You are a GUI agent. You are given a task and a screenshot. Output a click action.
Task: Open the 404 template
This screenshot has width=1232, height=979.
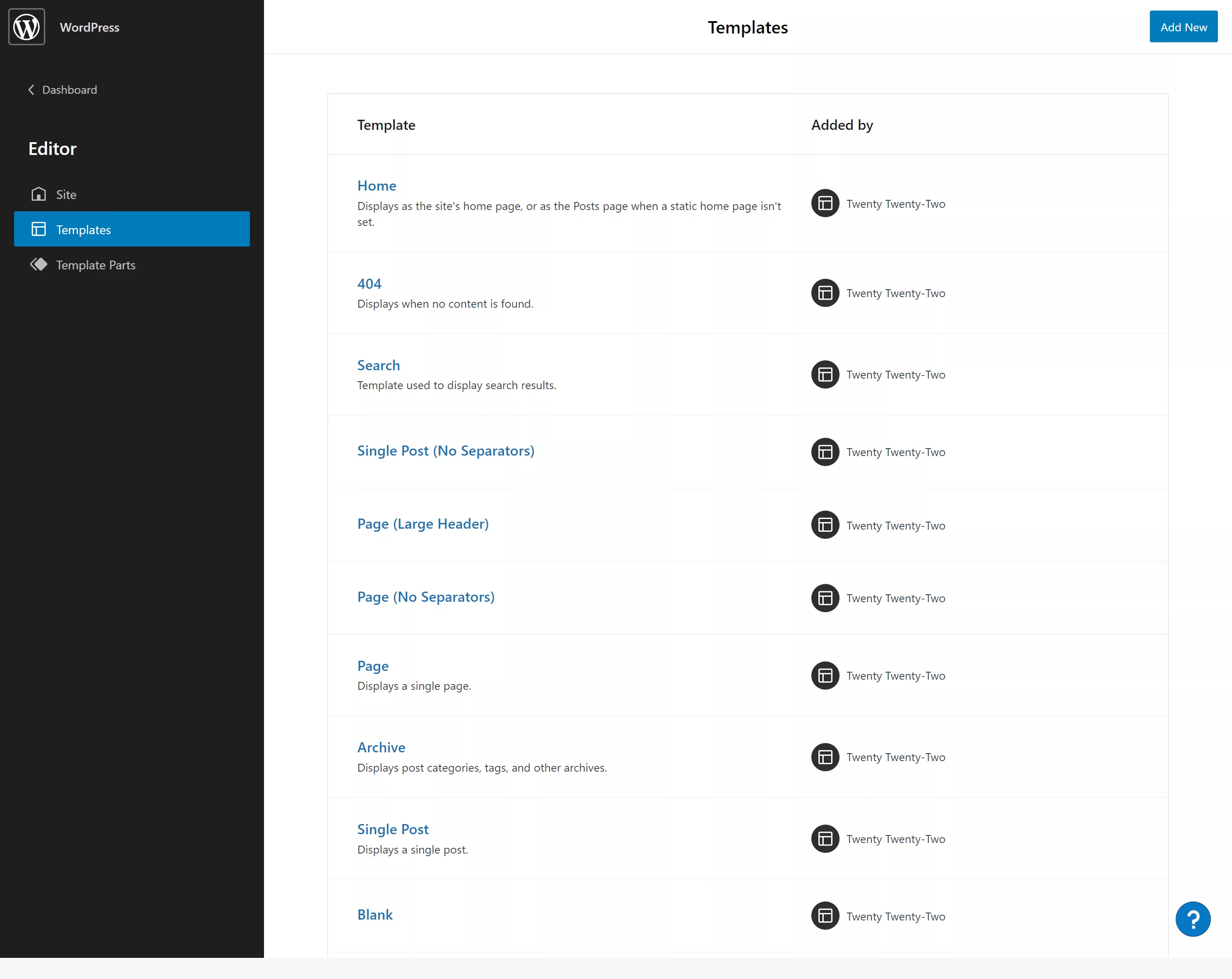[x=369, y=283]
